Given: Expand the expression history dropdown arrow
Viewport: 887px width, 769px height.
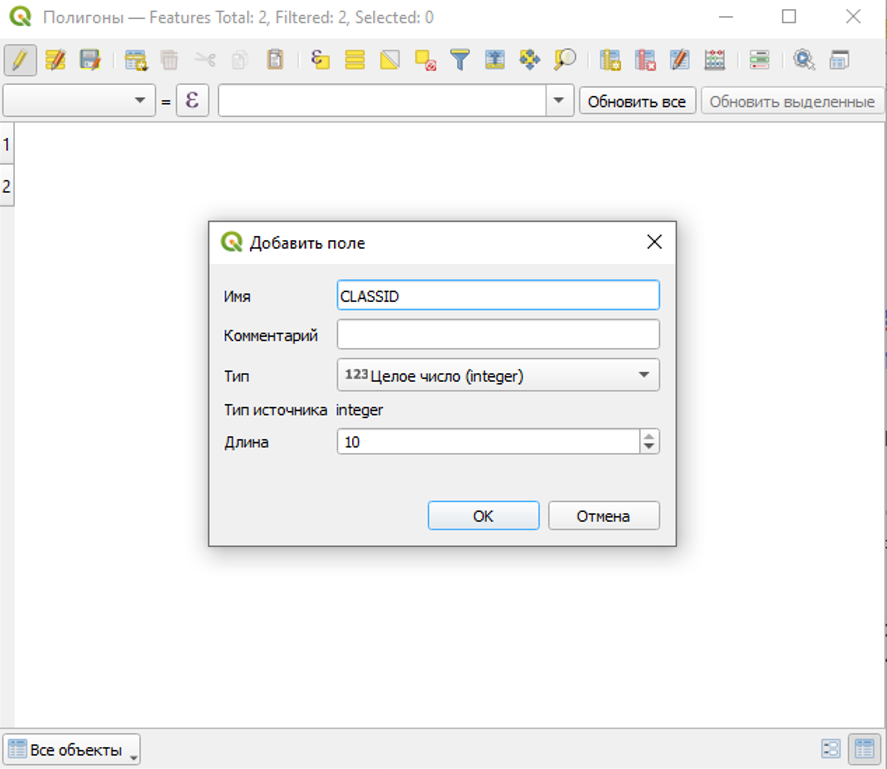Looking at the screenshot, I should pos(559,101).
